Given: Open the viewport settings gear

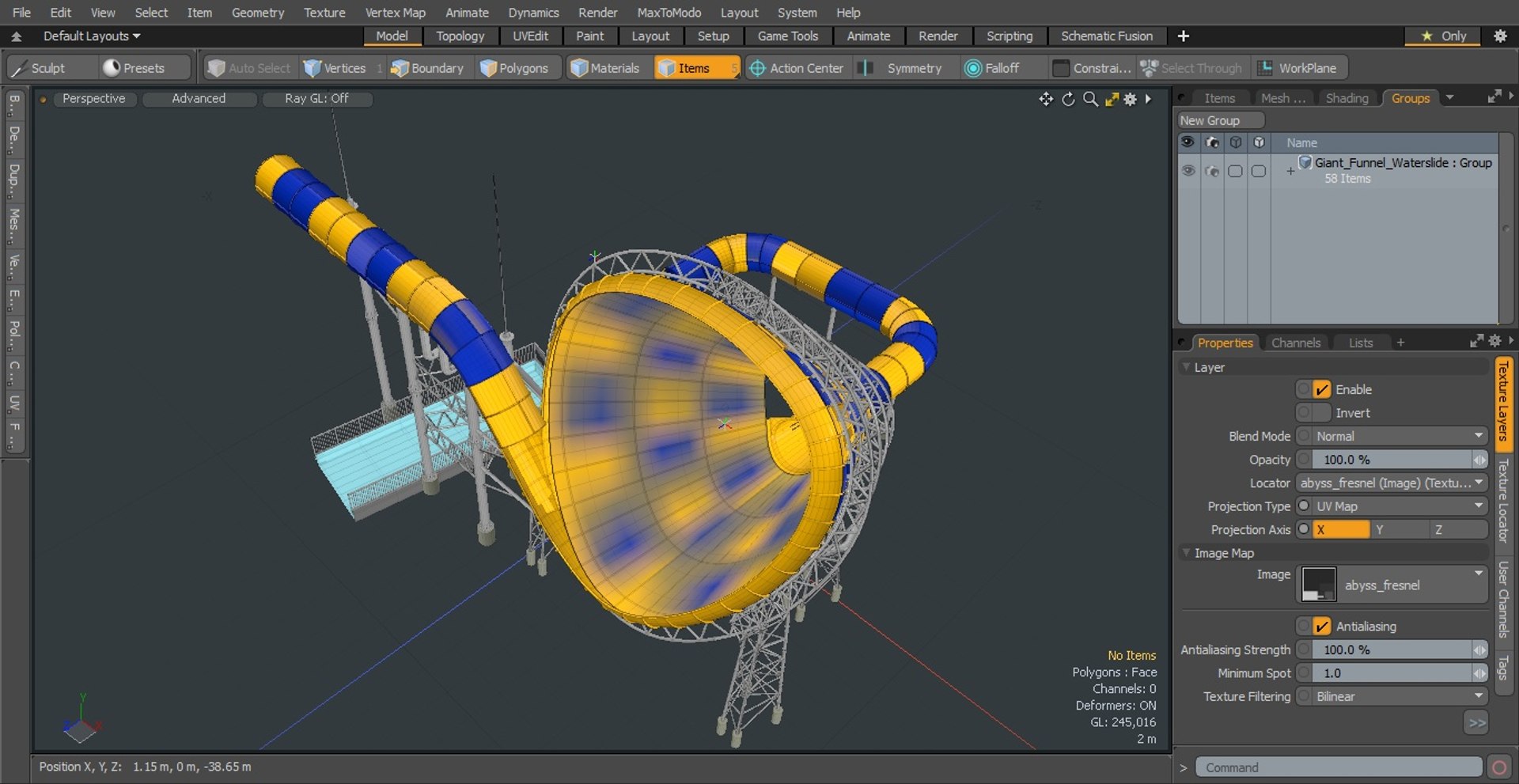Looking at the screenshot, I should [1130, 99].
